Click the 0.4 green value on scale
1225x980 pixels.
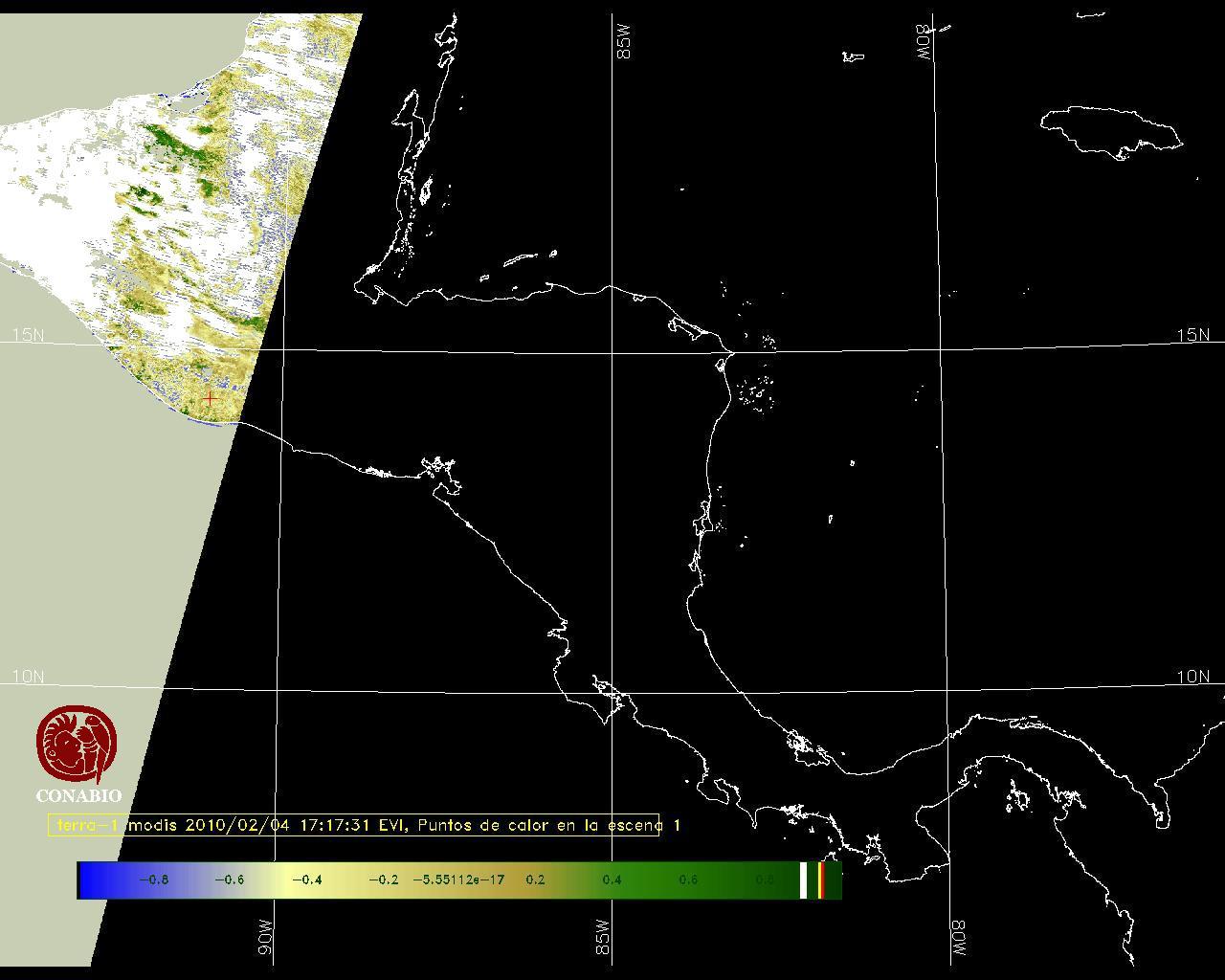pos(612,880)
